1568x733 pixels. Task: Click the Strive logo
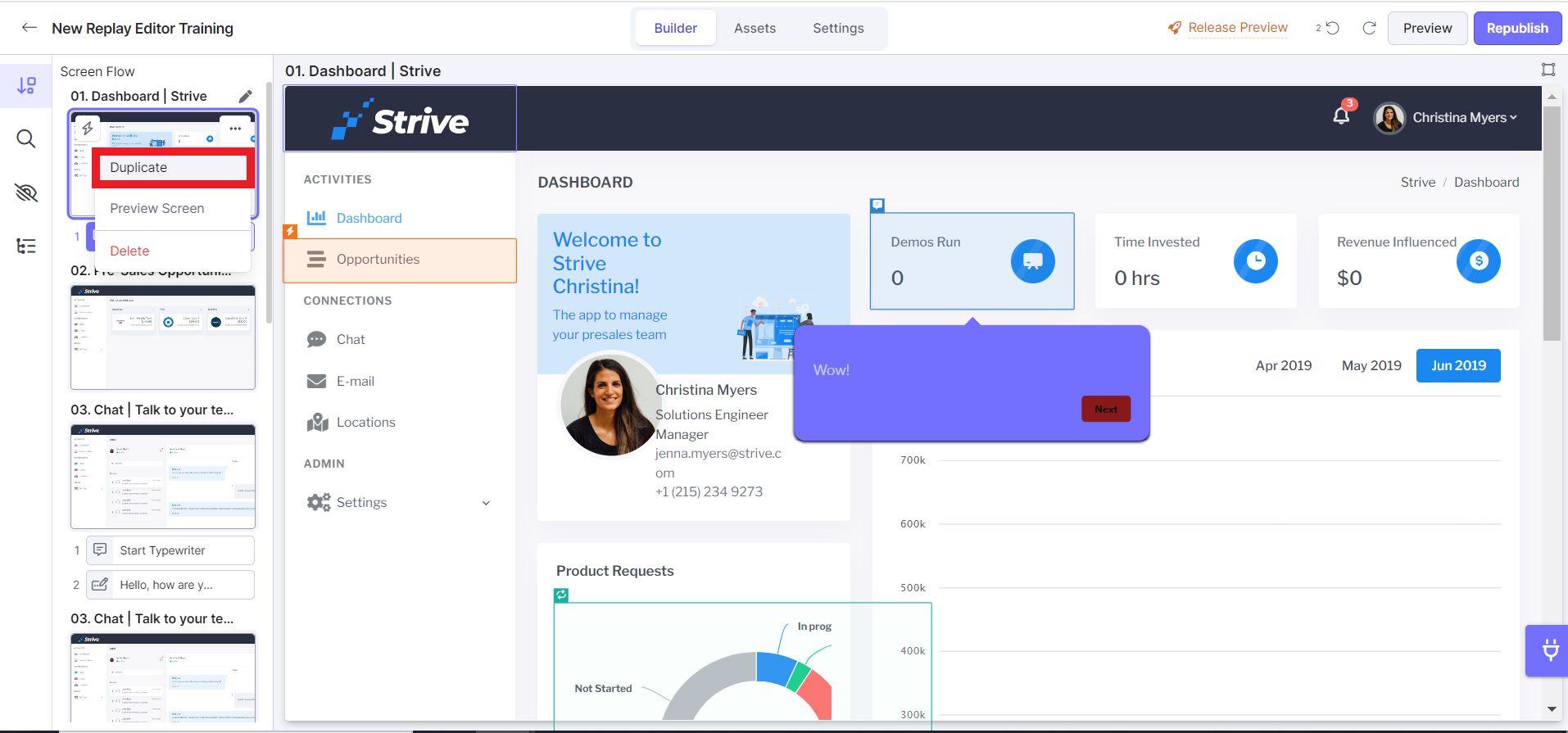coord(401,120)
